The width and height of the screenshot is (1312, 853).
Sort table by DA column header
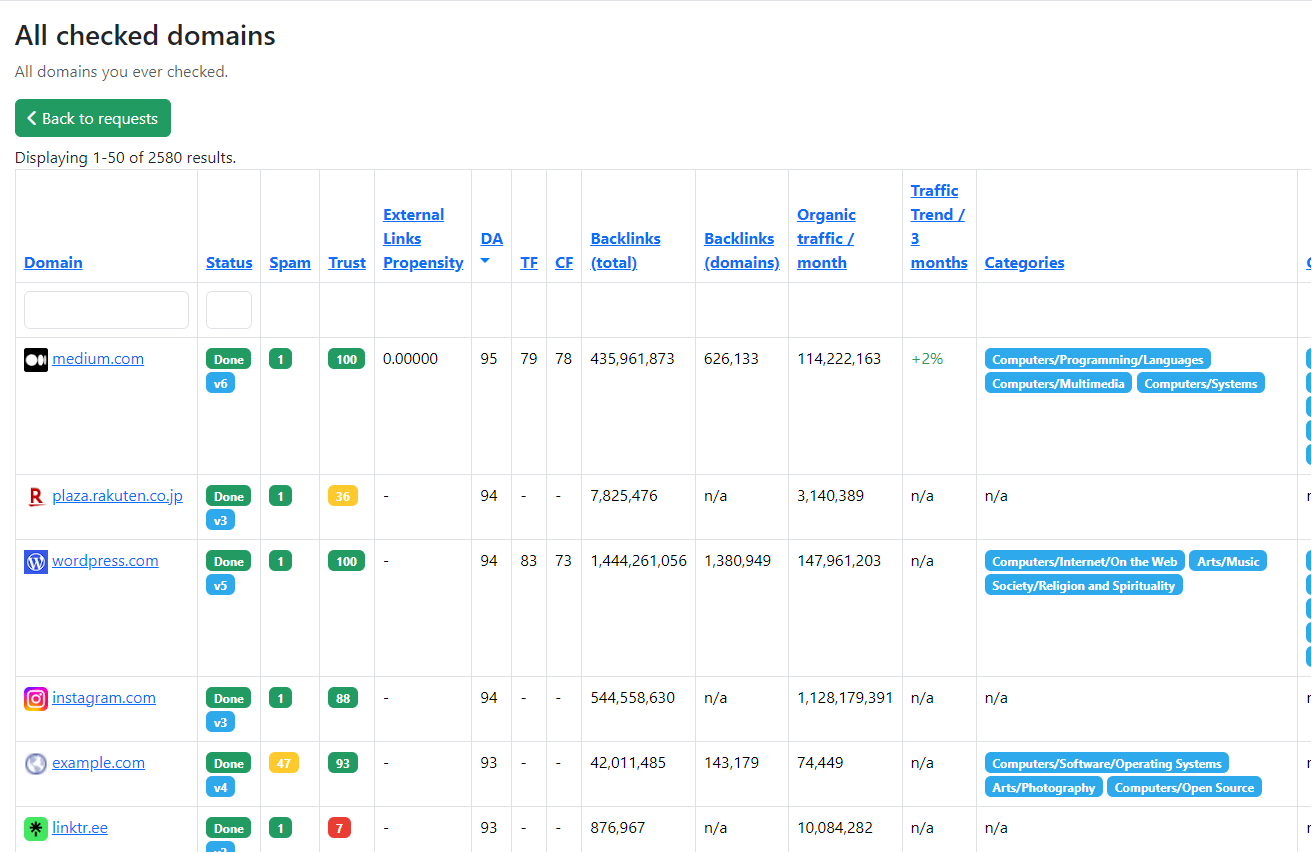pos(491,239)
